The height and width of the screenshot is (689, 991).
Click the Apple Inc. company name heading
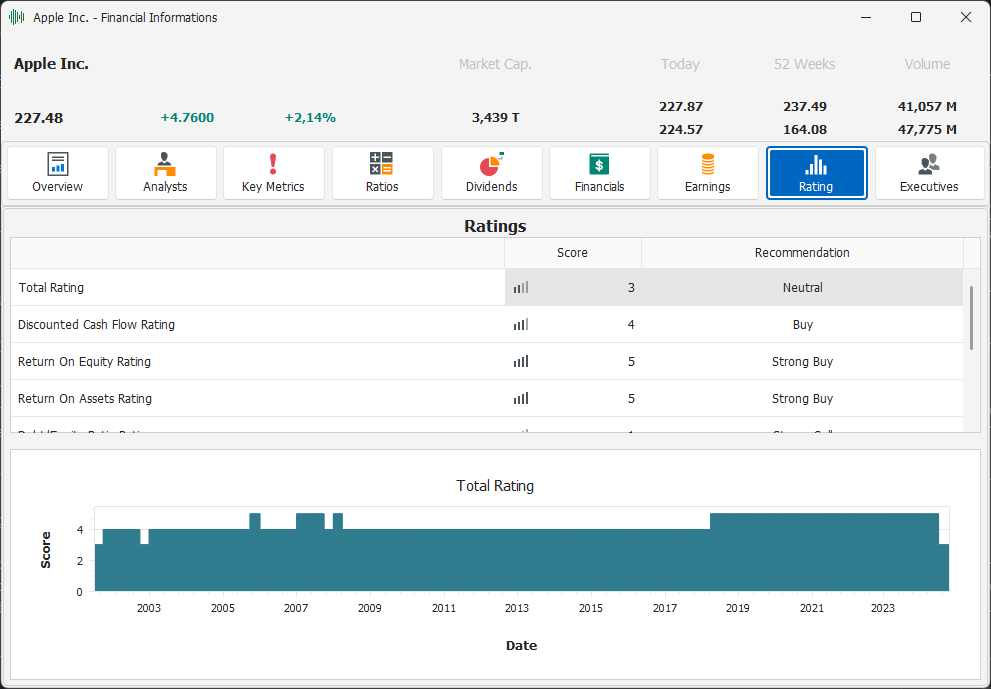(x=51, y=64)
